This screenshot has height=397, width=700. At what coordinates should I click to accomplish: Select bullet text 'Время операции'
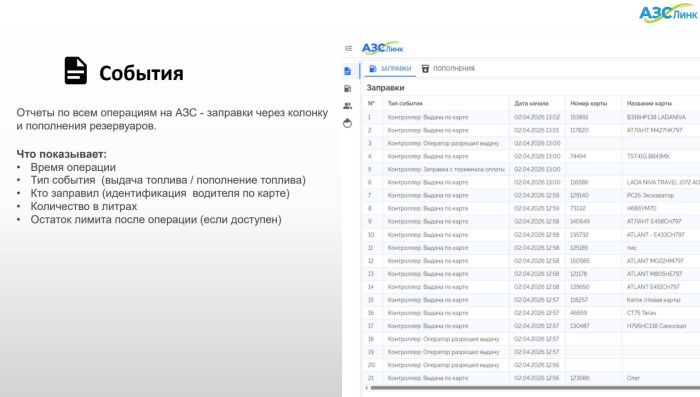click(73, 167)
